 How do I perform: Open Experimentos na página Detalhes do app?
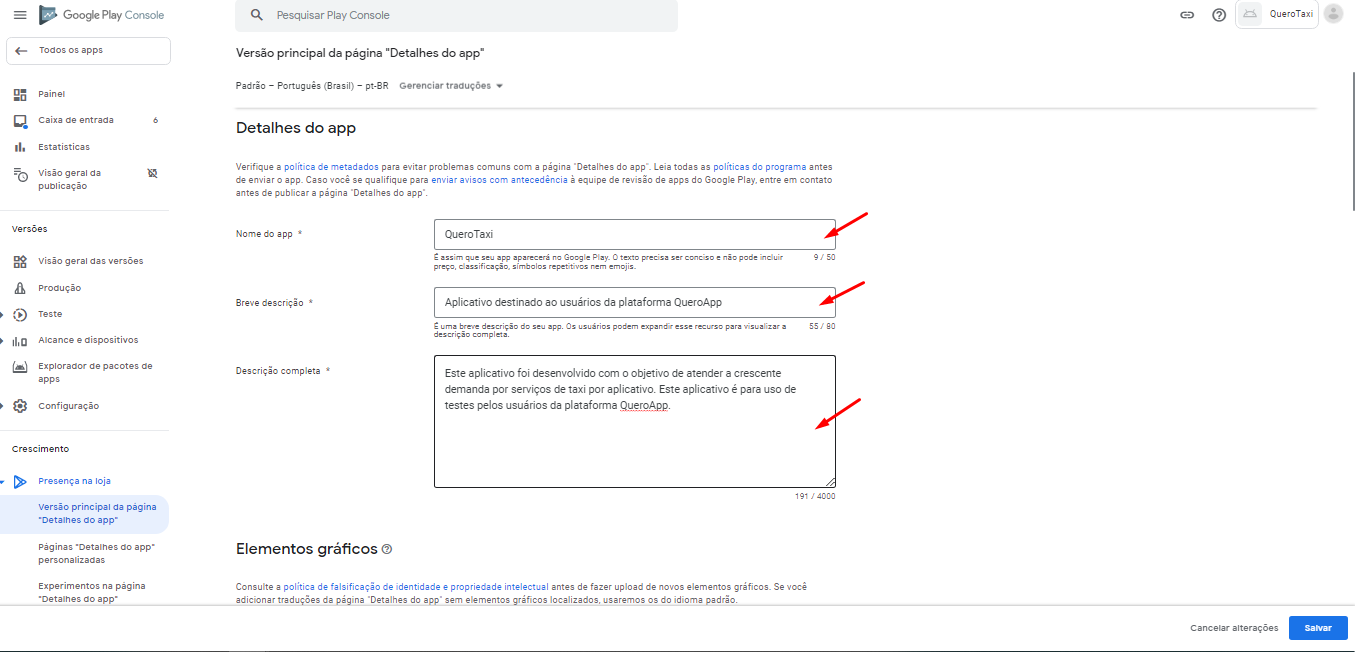click(92, 592)
